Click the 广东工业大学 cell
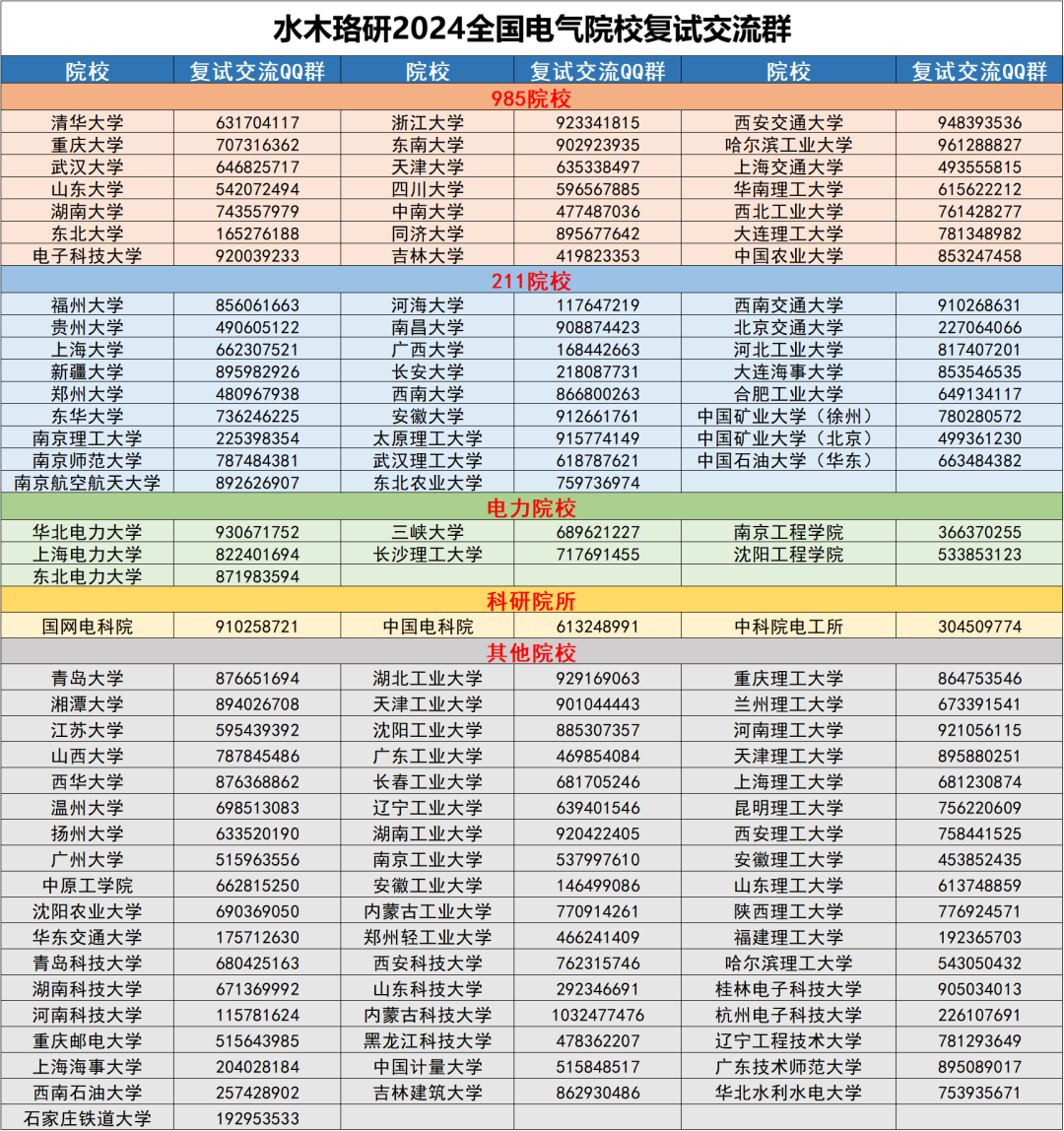 (428, 757)
